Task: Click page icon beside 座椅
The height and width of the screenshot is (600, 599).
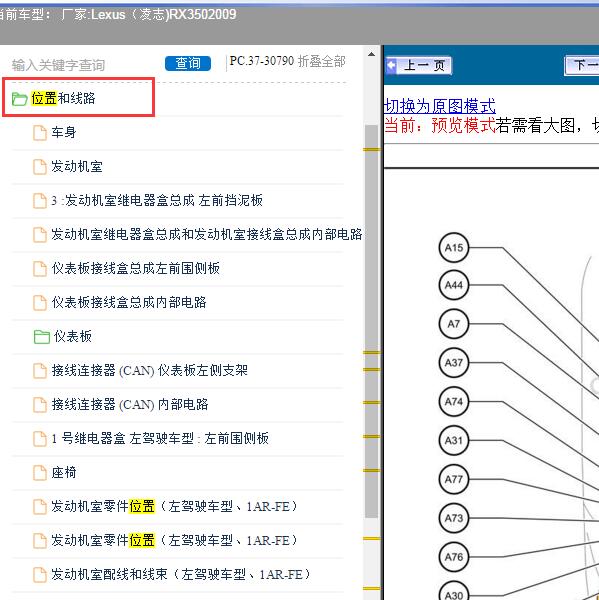Action: [40, 473]
